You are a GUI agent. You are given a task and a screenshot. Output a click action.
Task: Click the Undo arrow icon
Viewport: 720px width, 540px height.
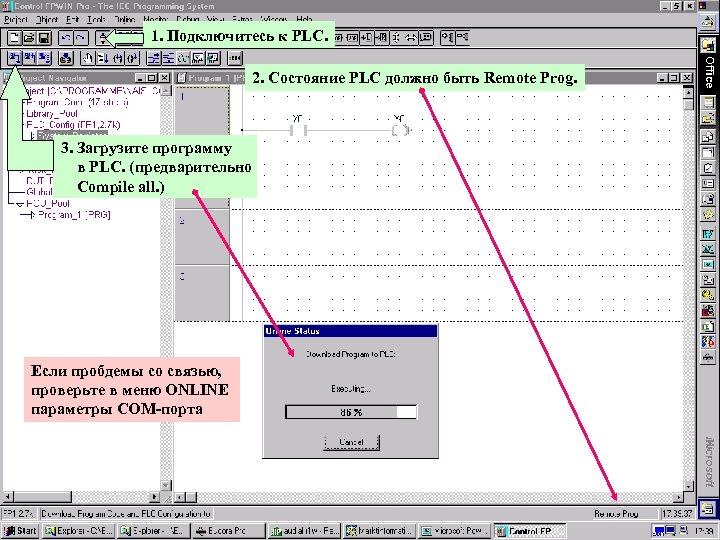pos(66,37)
